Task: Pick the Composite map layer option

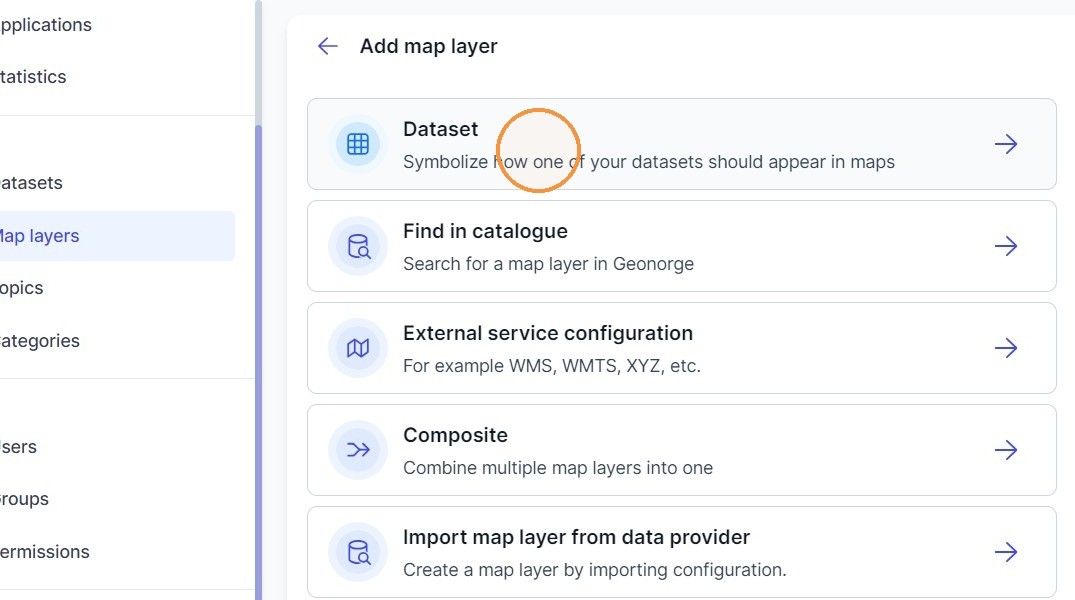Action: pos(681,450)
